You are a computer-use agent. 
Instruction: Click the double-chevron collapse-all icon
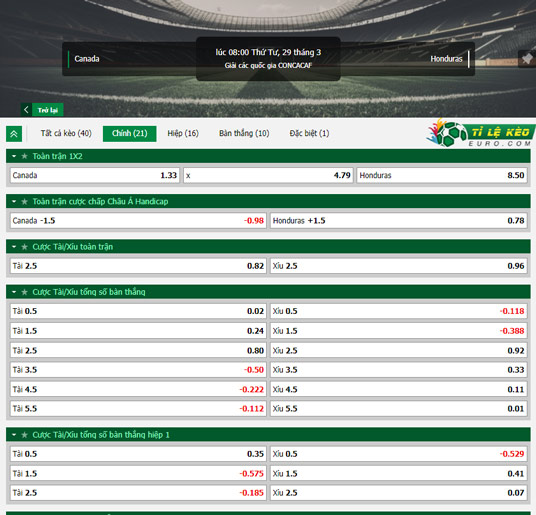(14, 134)
